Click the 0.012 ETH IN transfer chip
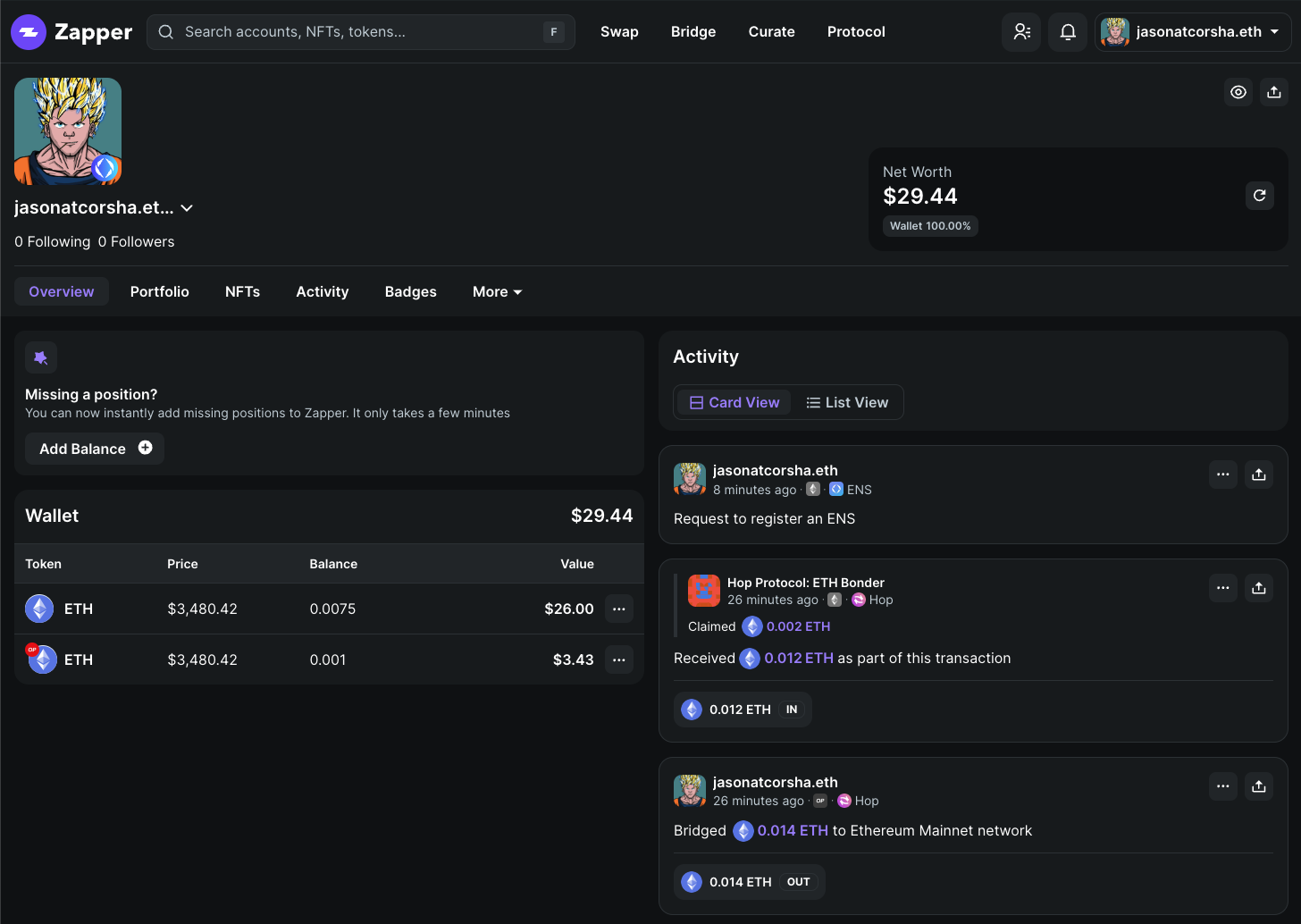Viewport: 1301px width, 924px height. tap(743, 710)
